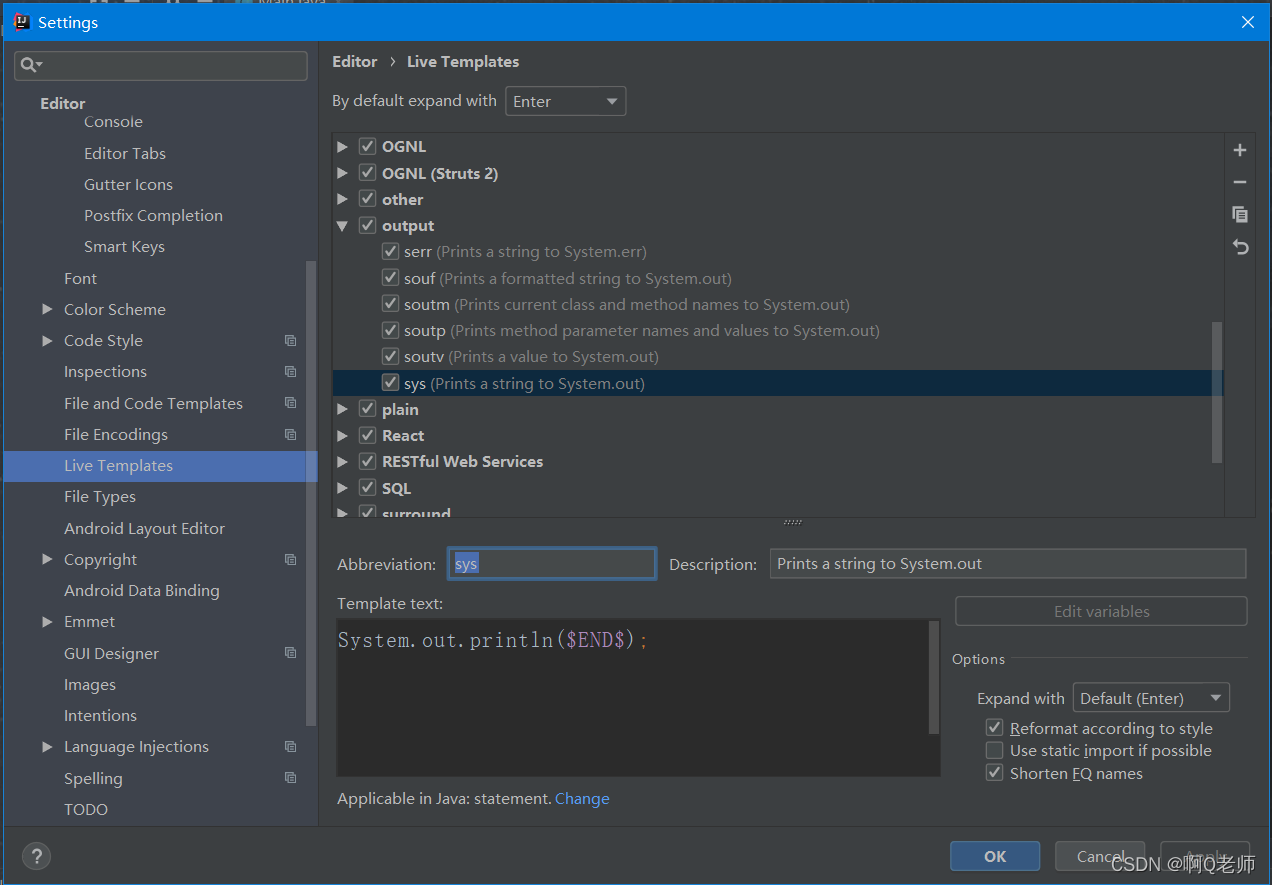1272x885 pixels.
Task: Open the Postfix Completion settings page
Action: pos(153,216)
